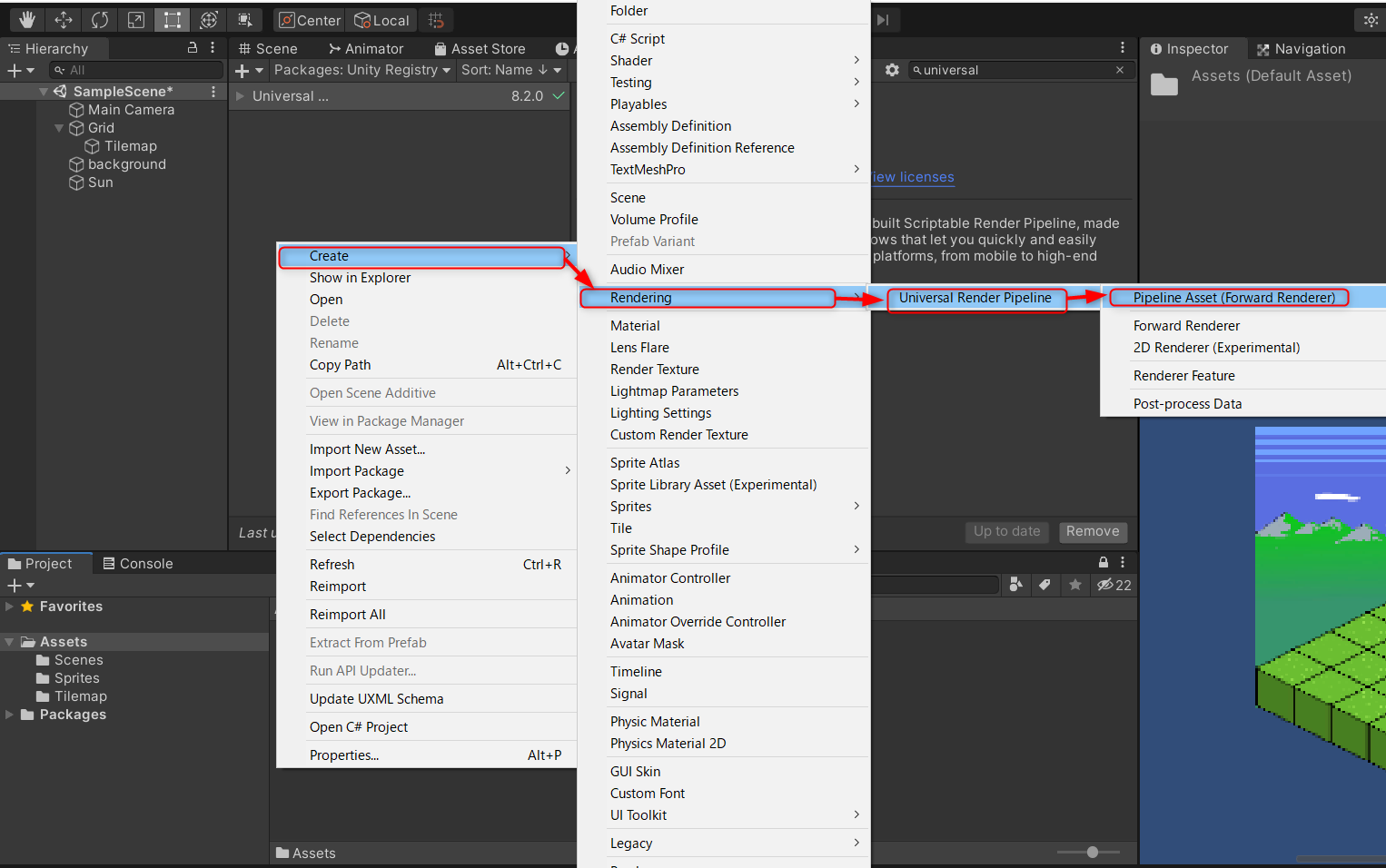Select the Hand tool in the toolbar

tap(27, 20)
